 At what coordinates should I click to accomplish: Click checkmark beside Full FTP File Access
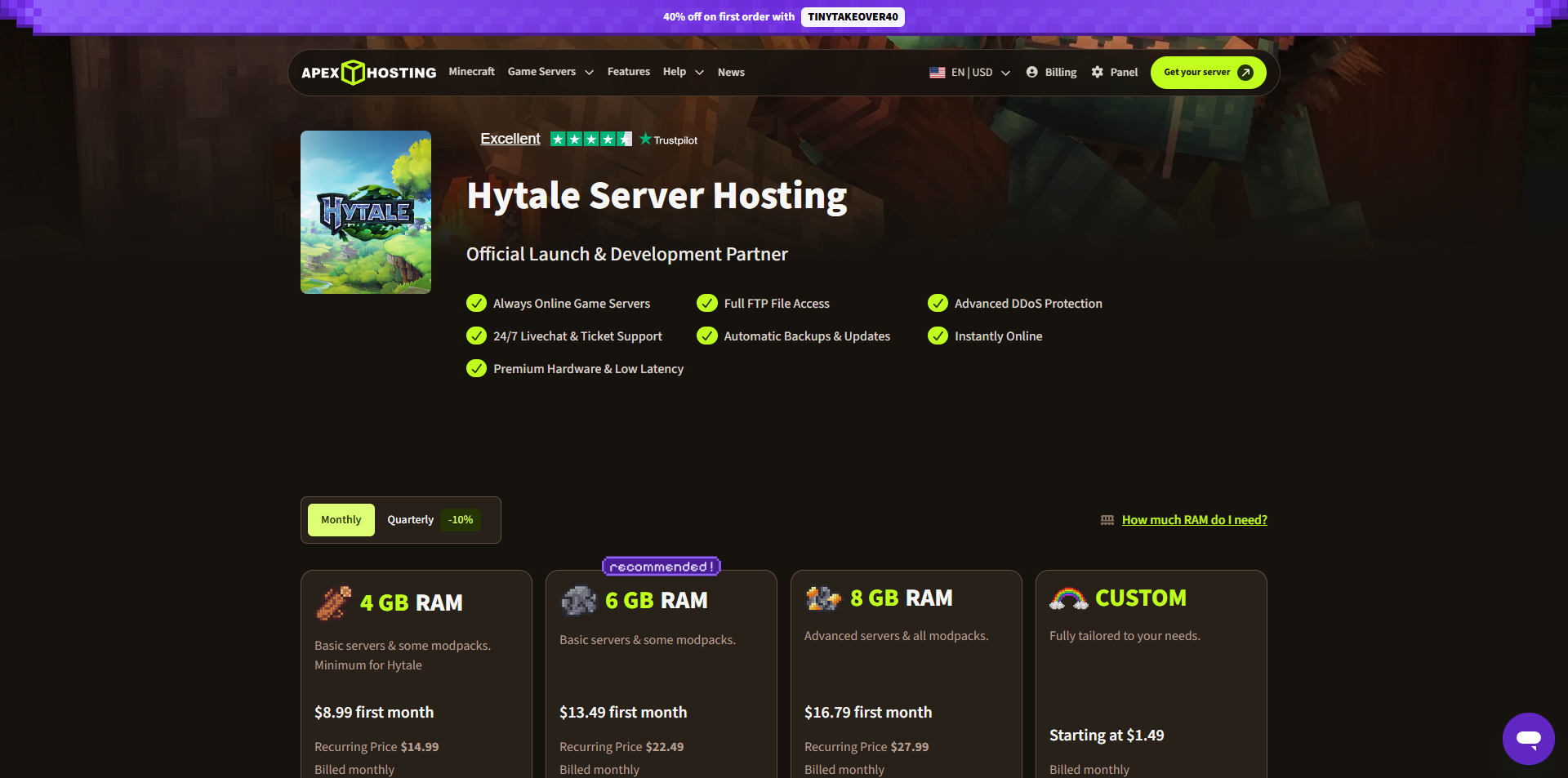(707, 304)
